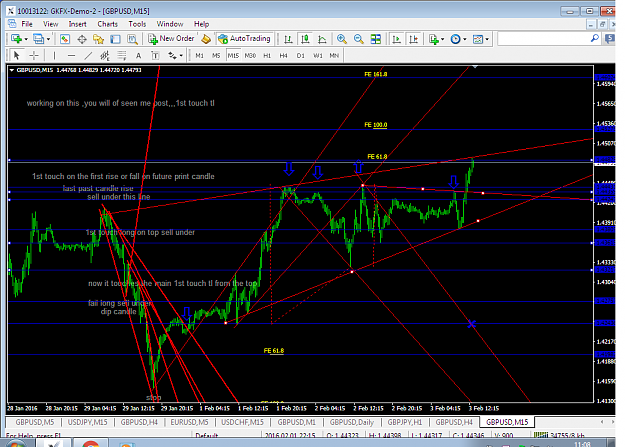Select the GBPJPY,H1 chart tab

[x=405, y=422]
